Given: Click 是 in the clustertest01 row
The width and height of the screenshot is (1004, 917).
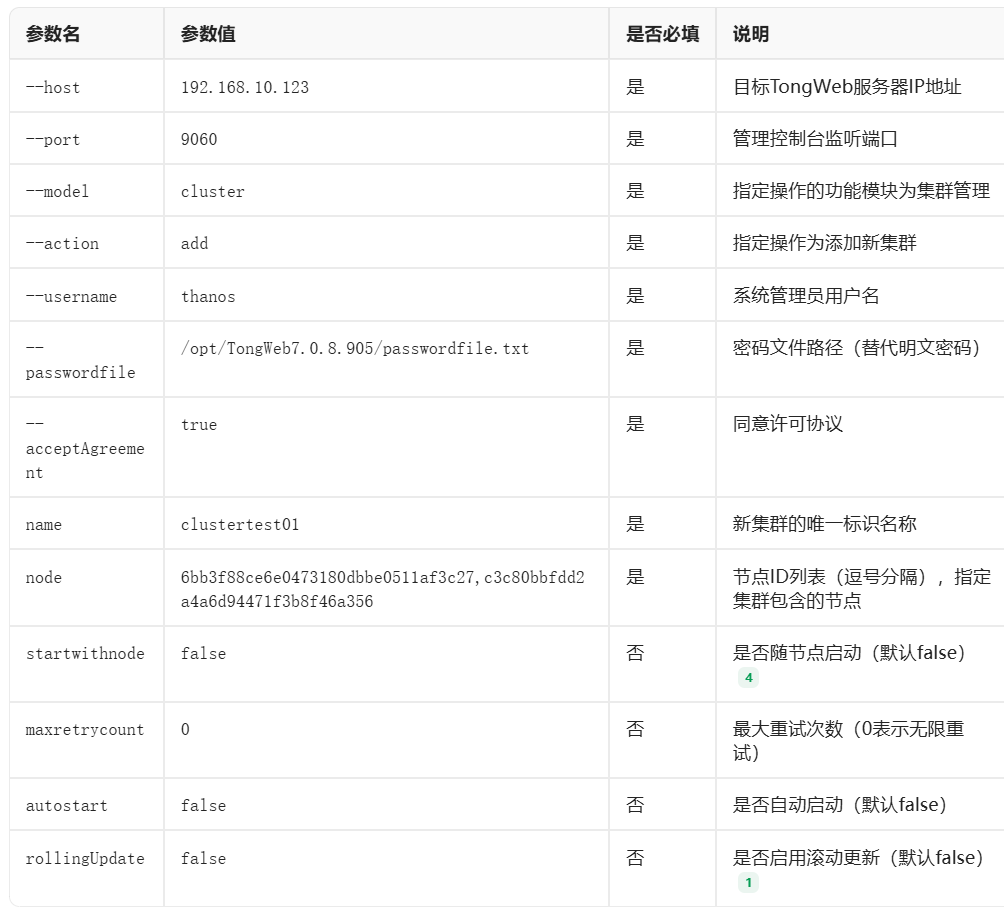Looking at the screenshot, I should (635, 523).
